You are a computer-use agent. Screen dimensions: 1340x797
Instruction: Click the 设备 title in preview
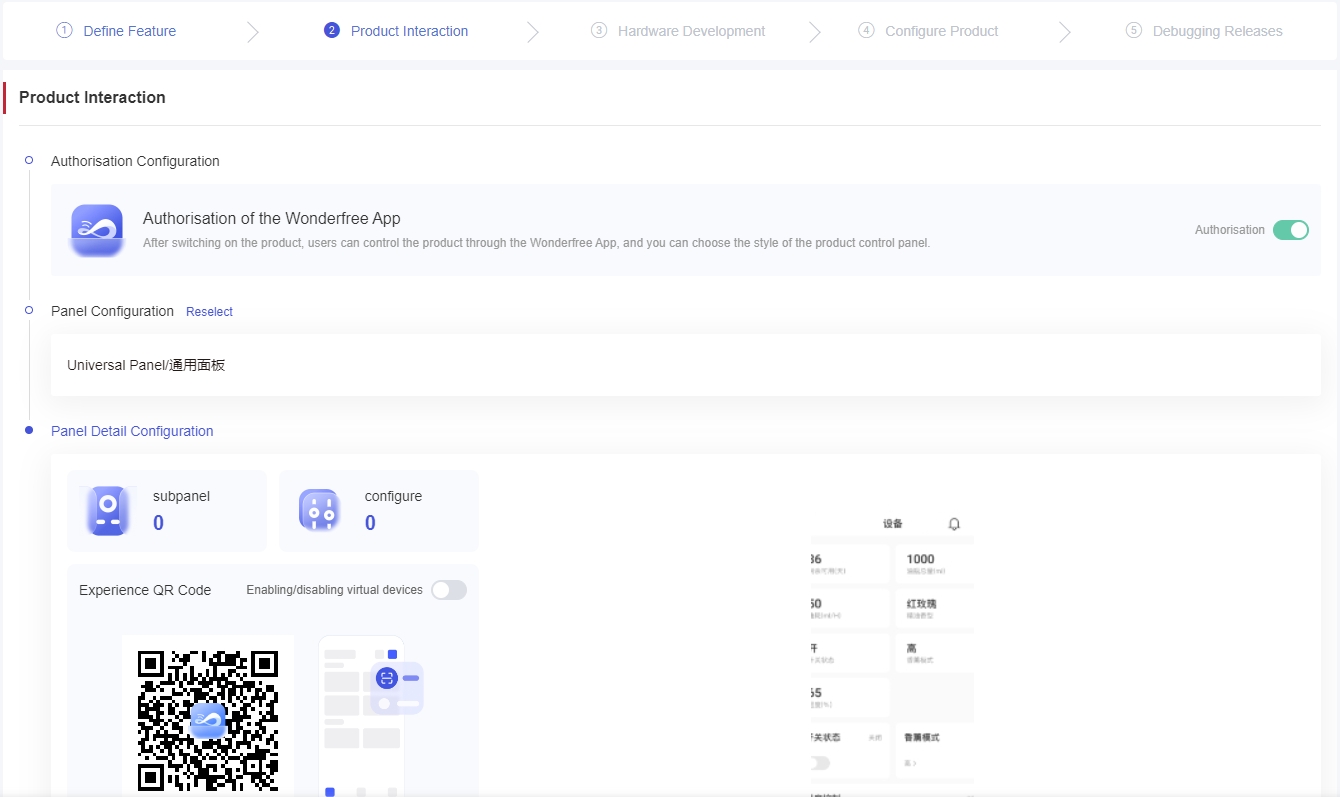pyautogui.click(x=893, y=524)
